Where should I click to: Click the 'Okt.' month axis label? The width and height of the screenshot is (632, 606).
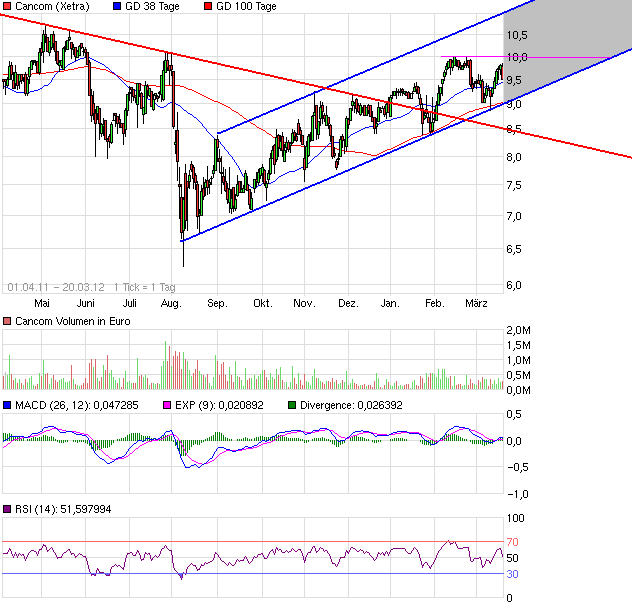[x=263, y=303]
